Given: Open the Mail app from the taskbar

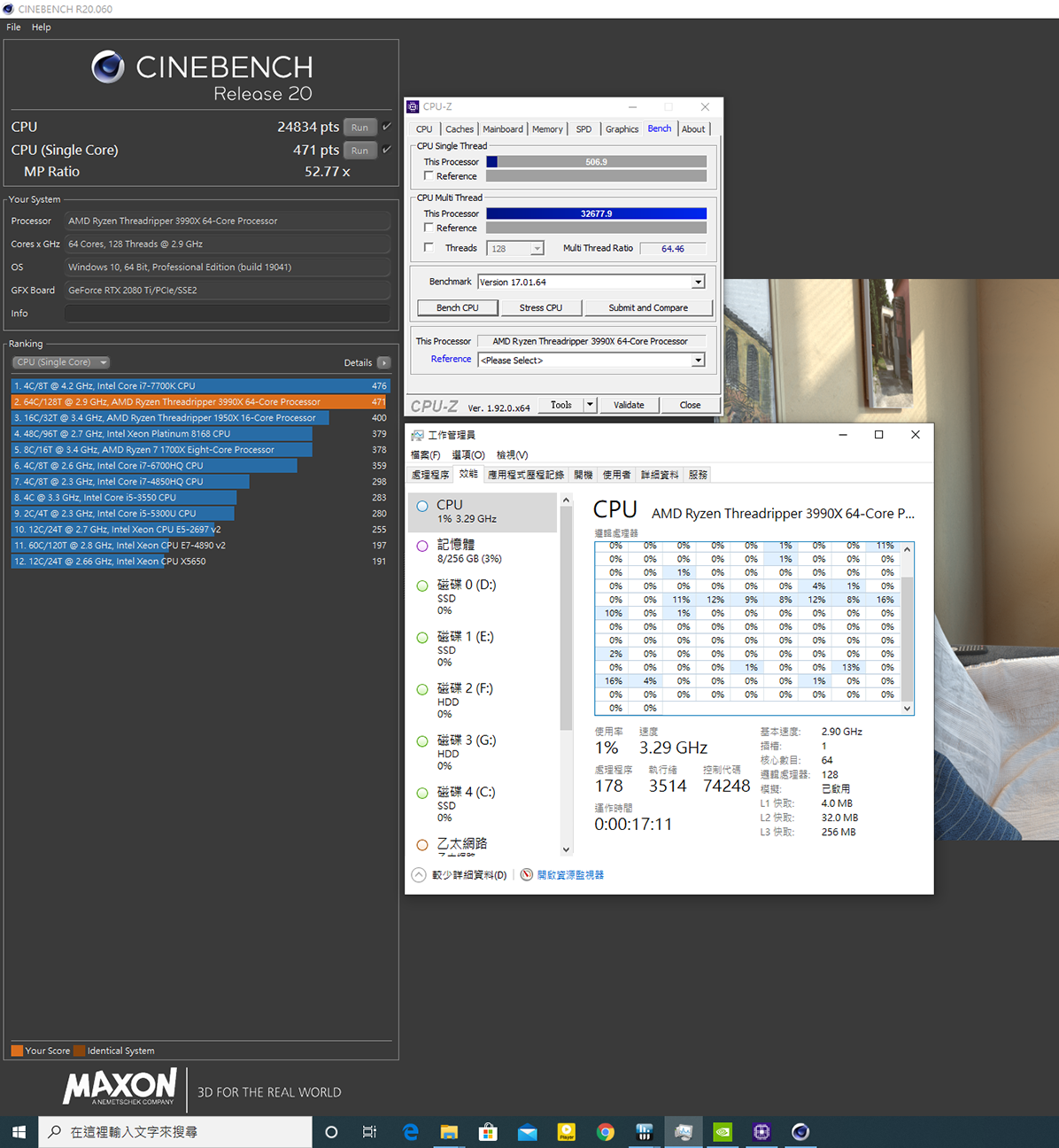Looking at the screenshot, I should (527, 1132).
